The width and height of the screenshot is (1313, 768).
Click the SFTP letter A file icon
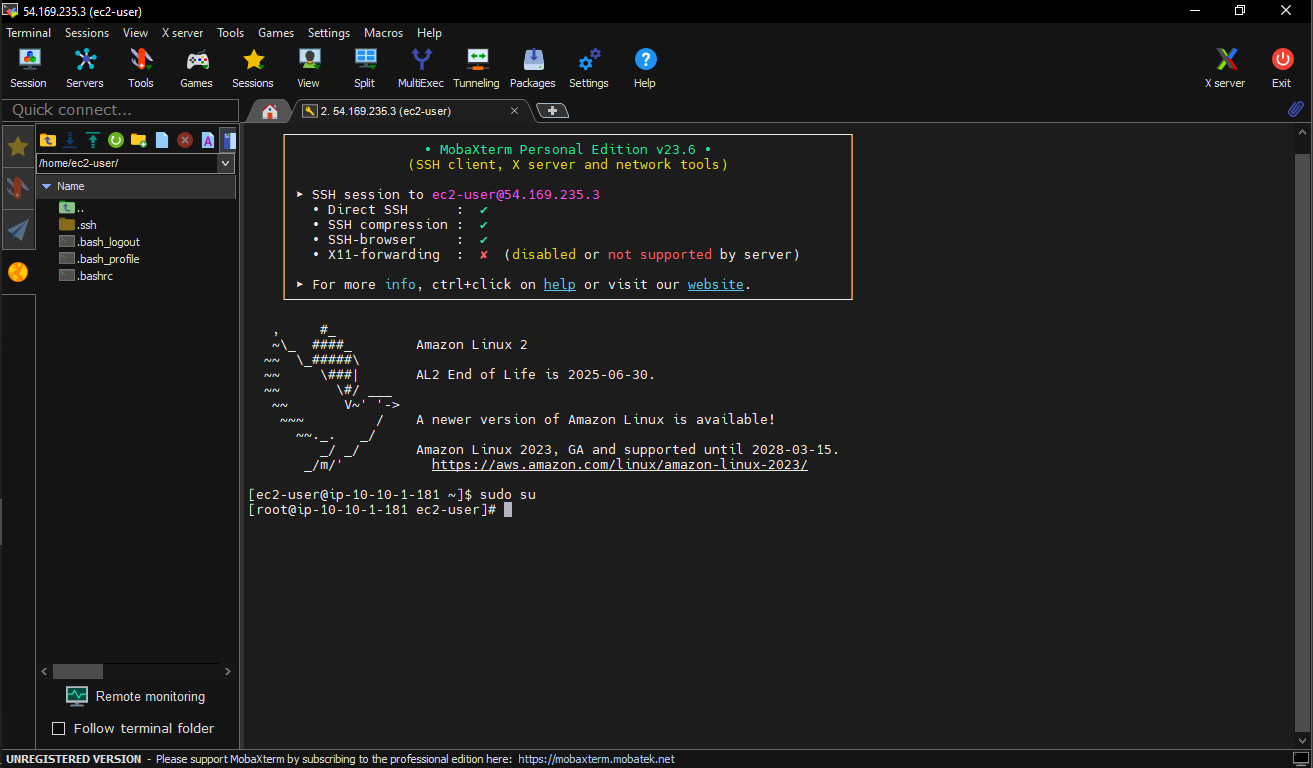coord(208,140)
